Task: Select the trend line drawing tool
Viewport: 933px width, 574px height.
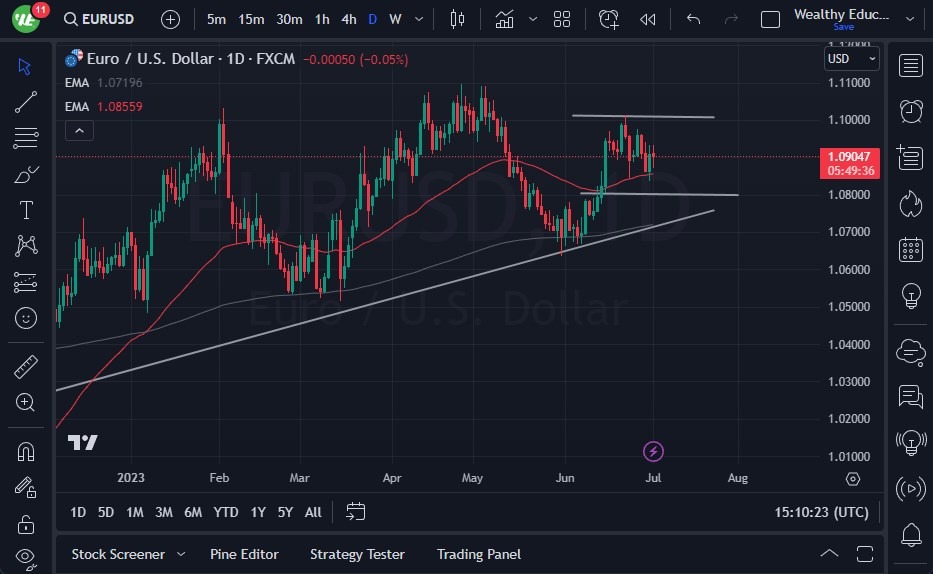Action: tap(26, 102)
